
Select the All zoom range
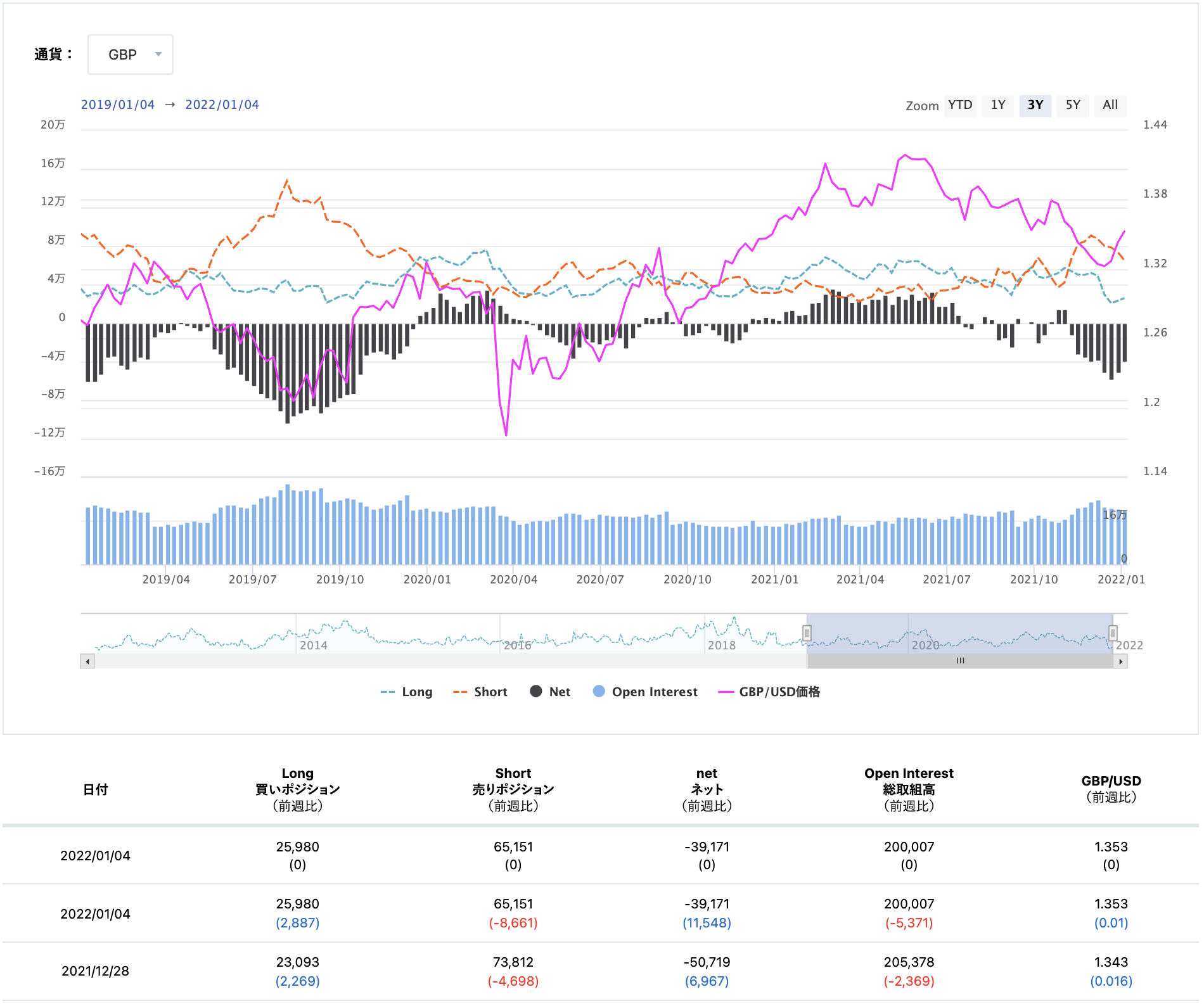[x=1110, y=105]
